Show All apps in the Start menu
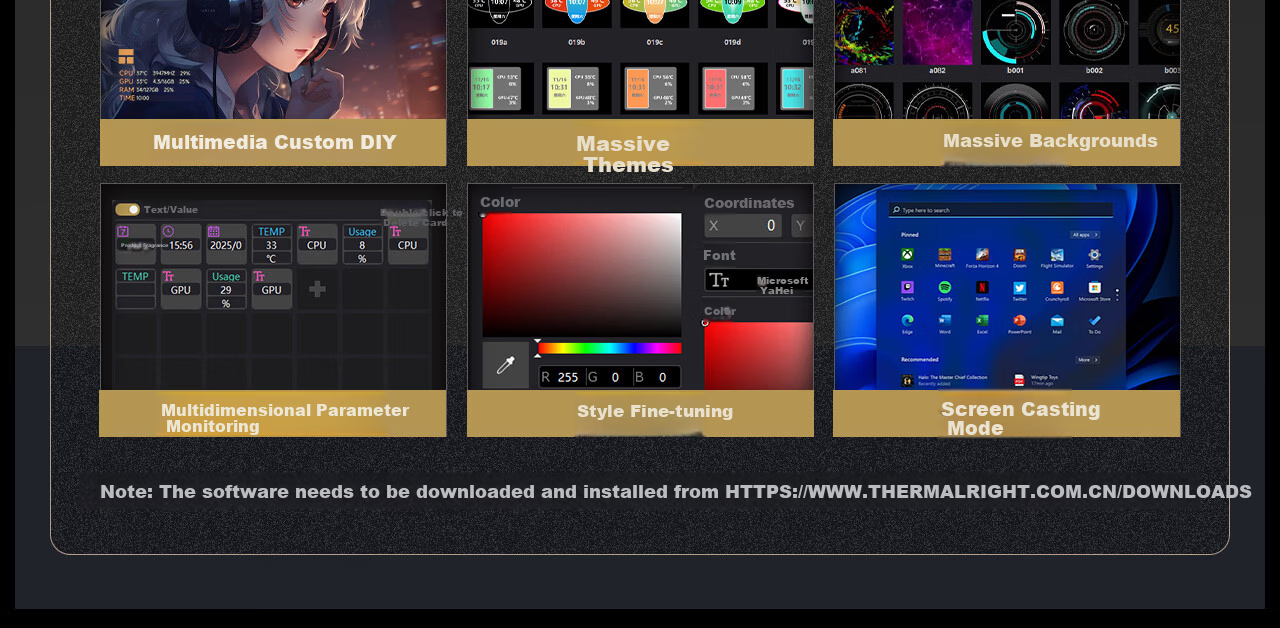1280x628 pixels. point(1085,234)
